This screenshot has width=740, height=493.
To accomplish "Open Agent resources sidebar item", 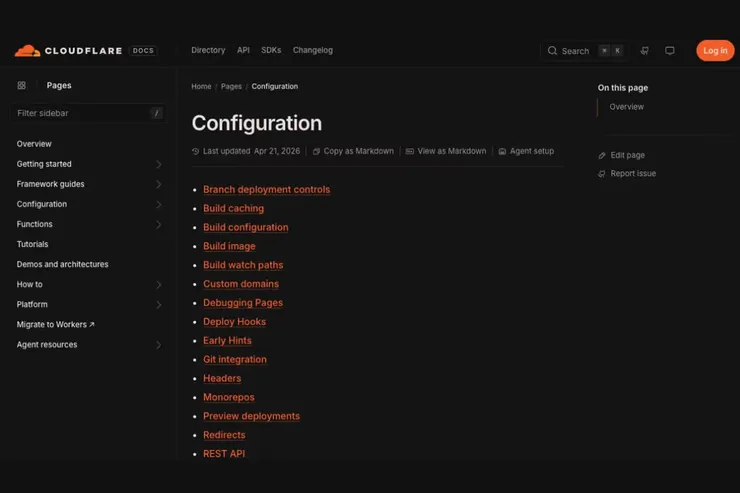I will (x=47, y=345).
